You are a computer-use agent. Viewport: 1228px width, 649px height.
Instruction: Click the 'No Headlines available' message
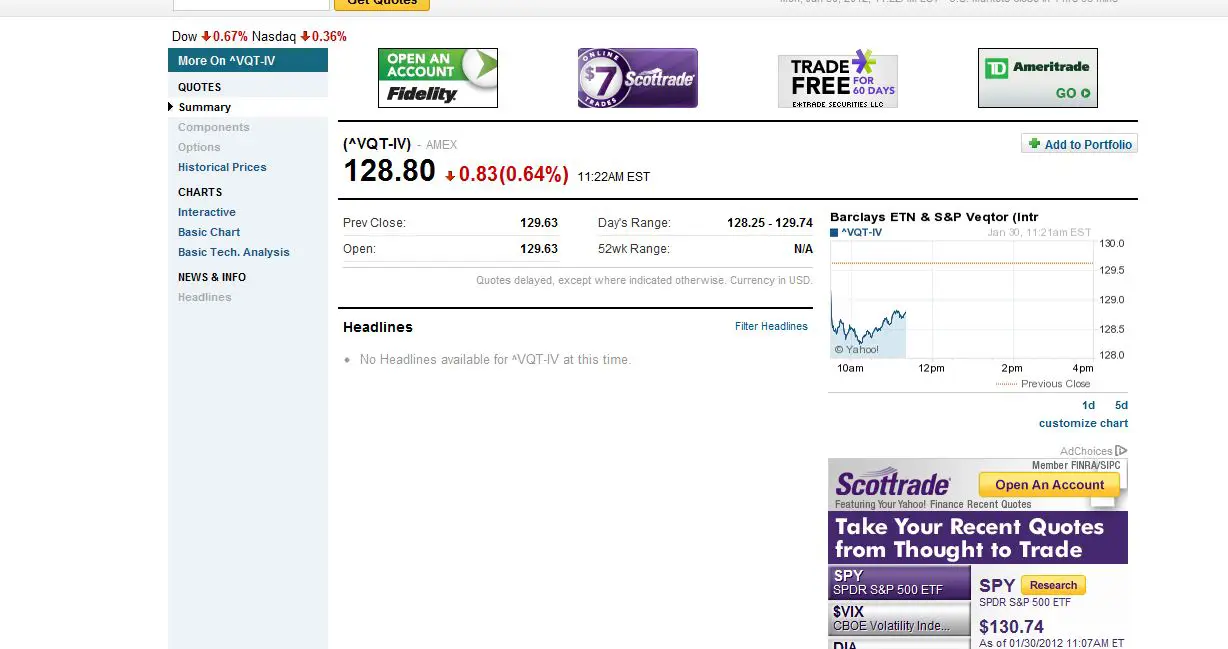495,360
